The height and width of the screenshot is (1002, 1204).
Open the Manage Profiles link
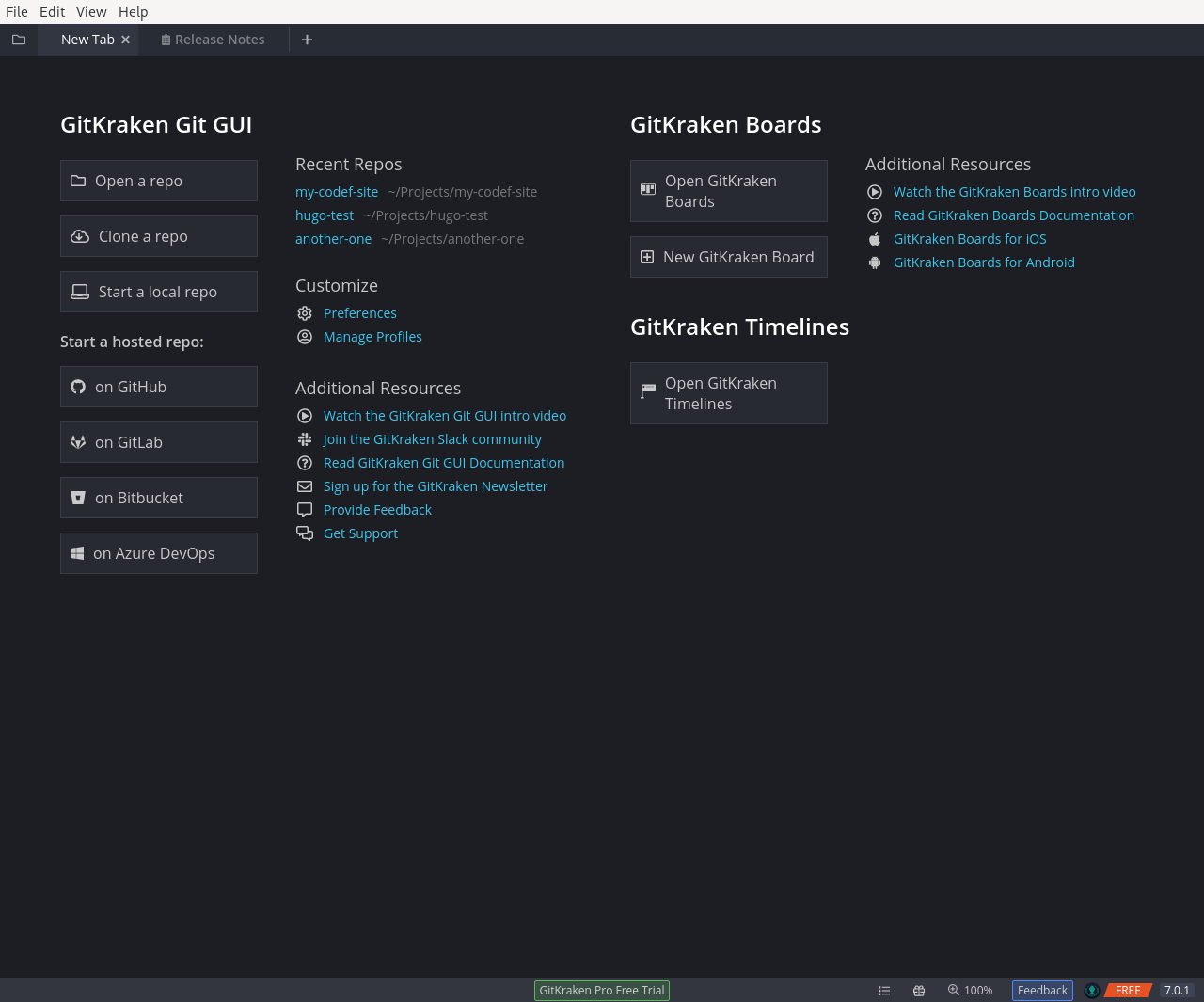[372, 337]
